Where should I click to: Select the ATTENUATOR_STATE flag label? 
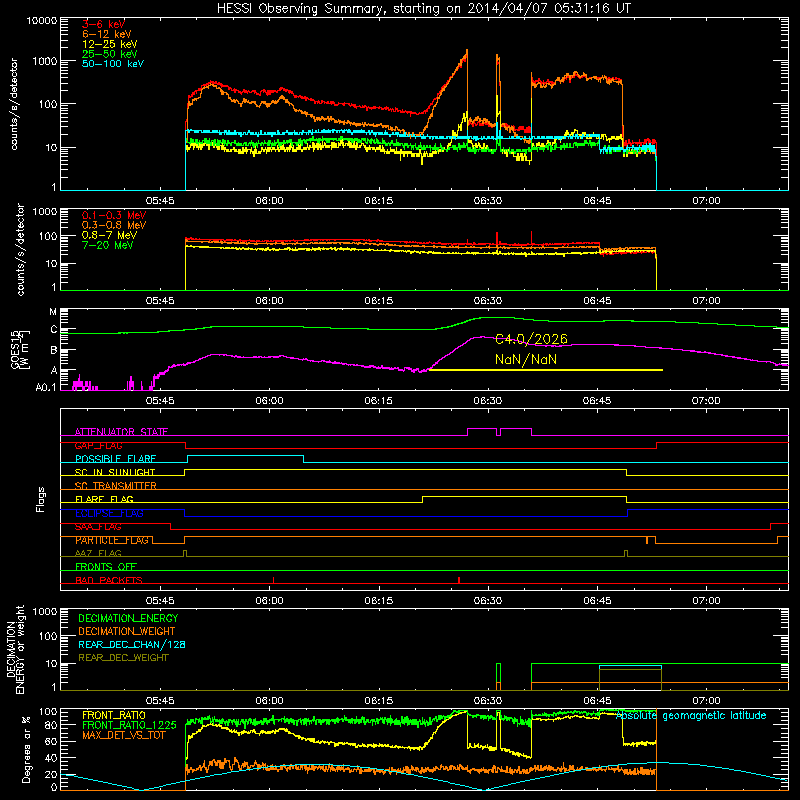[x=121, y=432]
